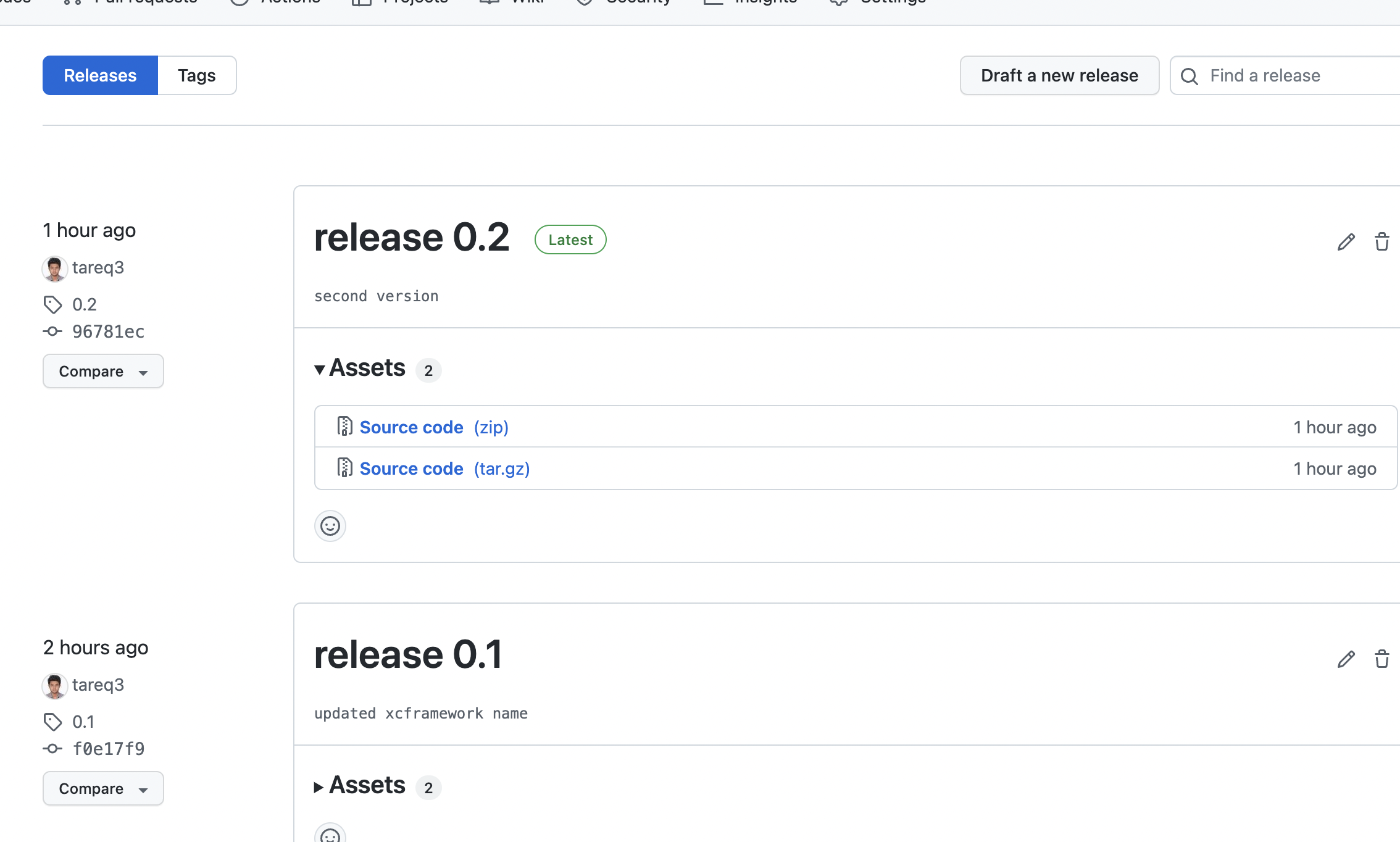Viewport: 1400px width, 842px height.
Task: Open the Compare dropdown for release 0.2
Action: (103, 371)
